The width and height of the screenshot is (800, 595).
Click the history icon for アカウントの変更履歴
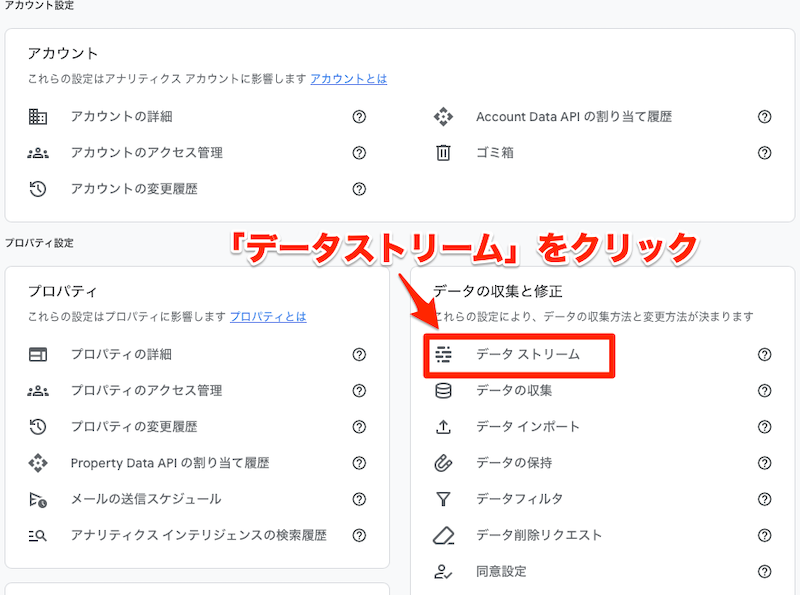click(x=38, y=189)
